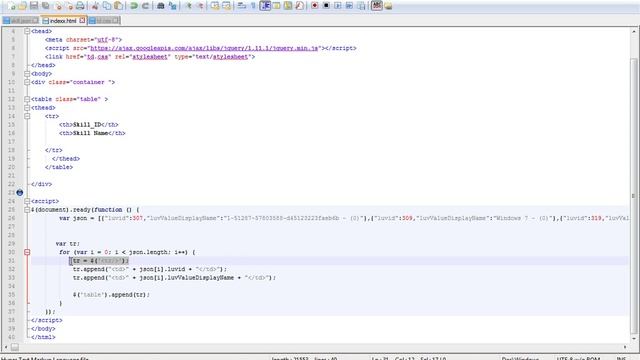Collapse the <thead> fold marker
This screenshot has width=640, height=360.
(27, 108)
